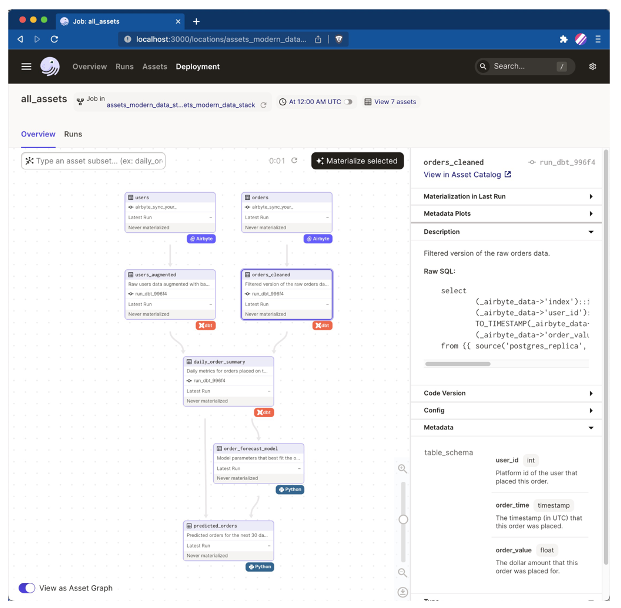Click the export graph download icon
The image size is (621, 608).
tap(403, 592)
